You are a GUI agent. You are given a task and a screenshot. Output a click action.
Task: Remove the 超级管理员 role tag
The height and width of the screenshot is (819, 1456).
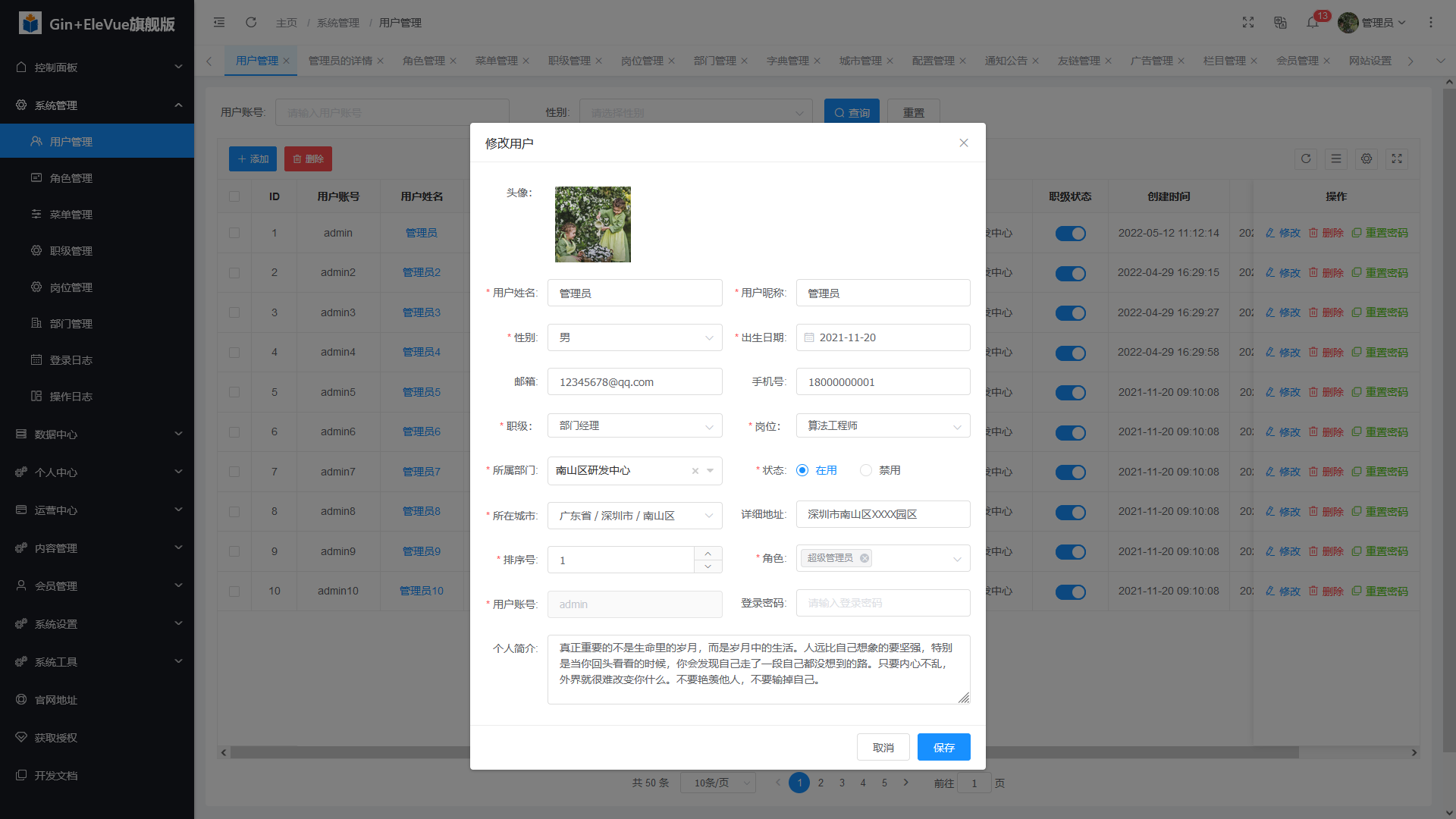coord(864,558)
